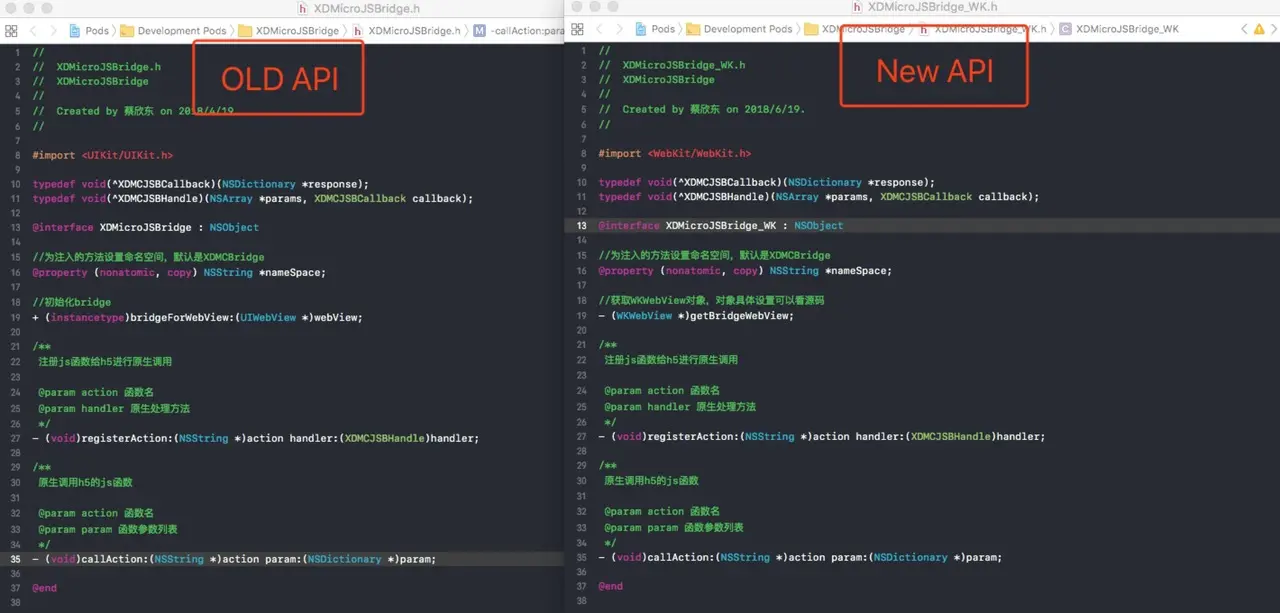The width and height of the screenshot is (1280, 613).
Task: Go forward in XDMicroJSBridge_WK.h window
Action: coord(619,29)
